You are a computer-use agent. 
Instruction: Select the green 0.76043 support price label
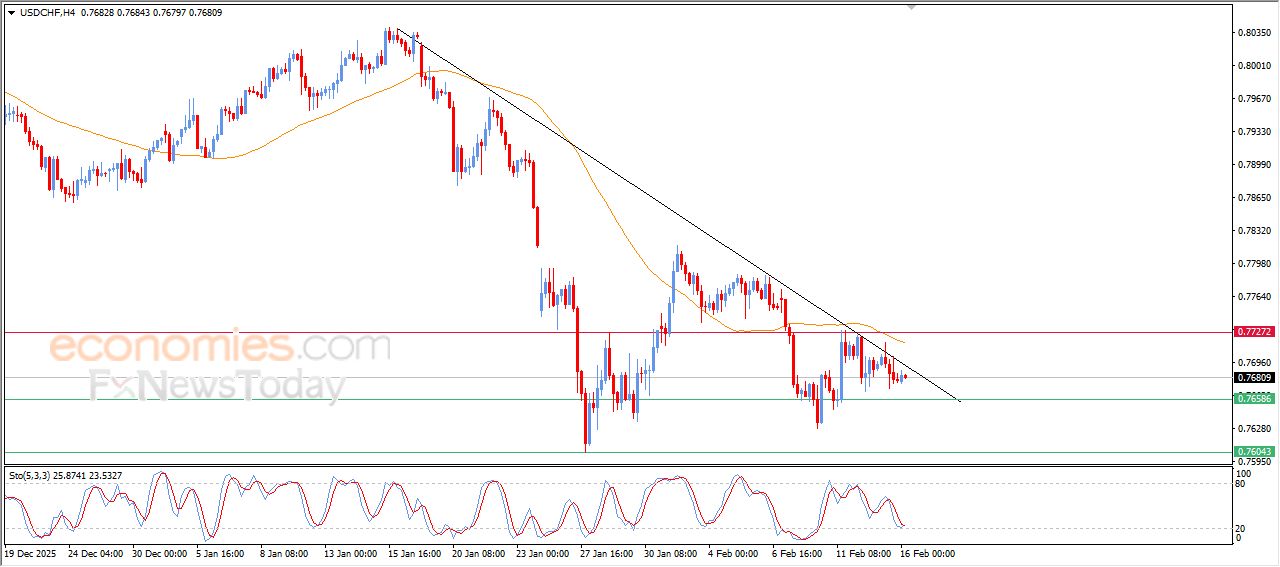click(x=1254, y=452)
